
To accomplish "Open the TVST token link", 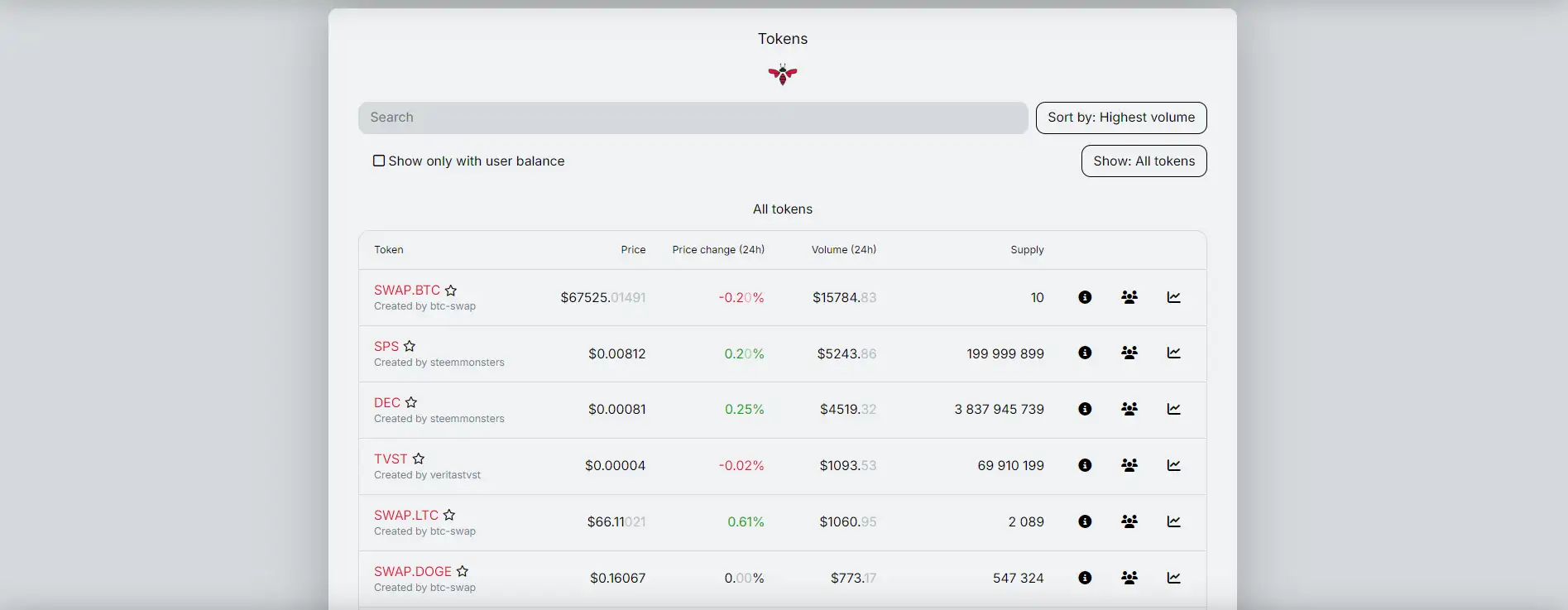I will (391, 459).
